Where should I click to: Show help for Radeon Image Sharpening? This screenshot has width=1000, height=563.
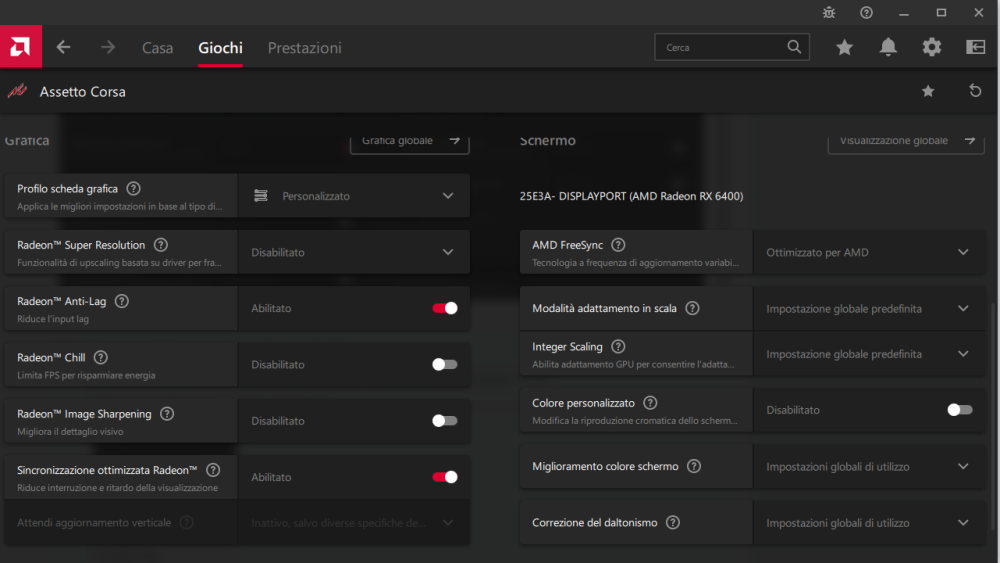point(167,414)
